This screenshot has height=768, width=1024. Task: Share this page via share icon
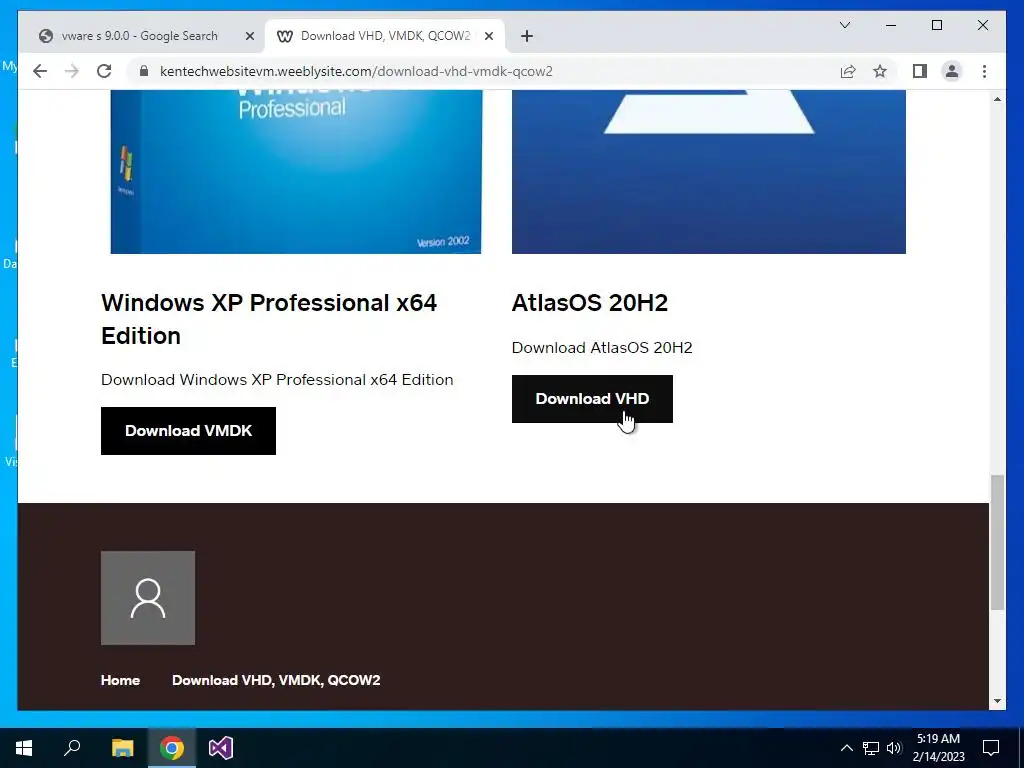coord(848,71)
